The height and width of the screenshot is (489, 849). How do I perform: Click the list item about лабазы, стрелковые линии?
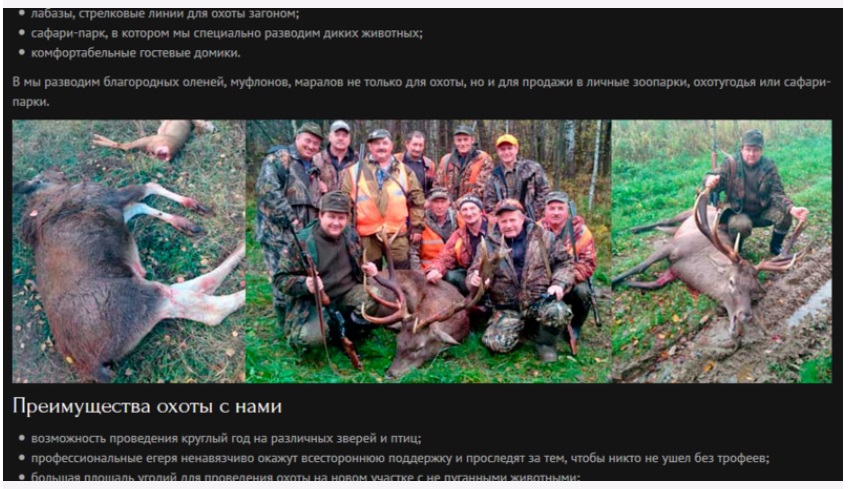pos(165,14)
